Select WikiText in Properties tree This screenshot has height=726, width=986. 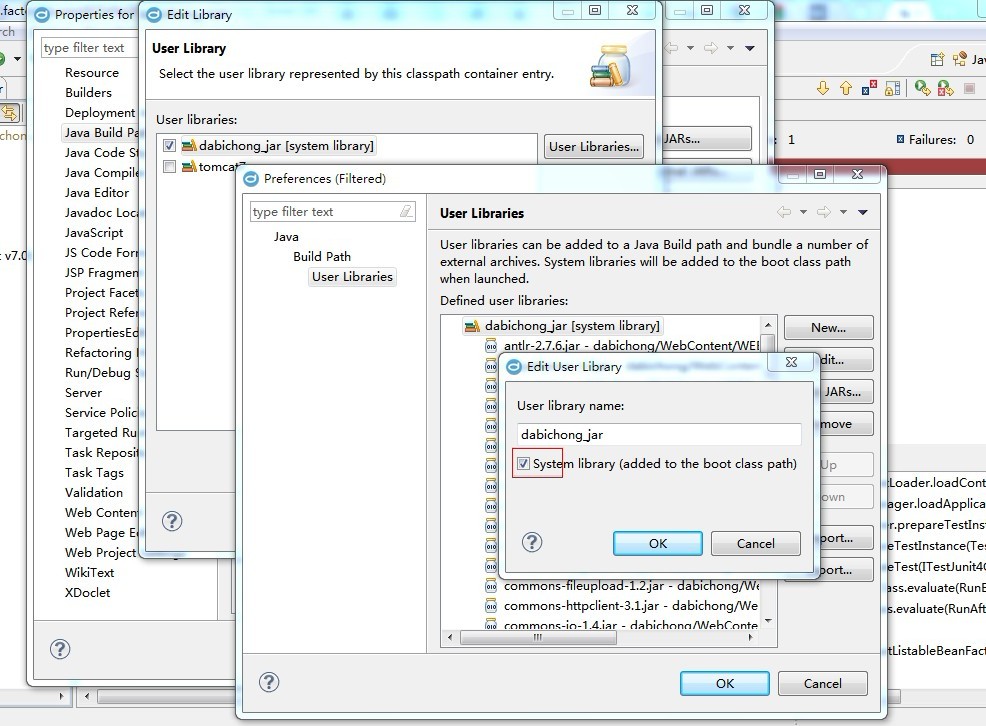pyautogui.click(x=89, y=573)
